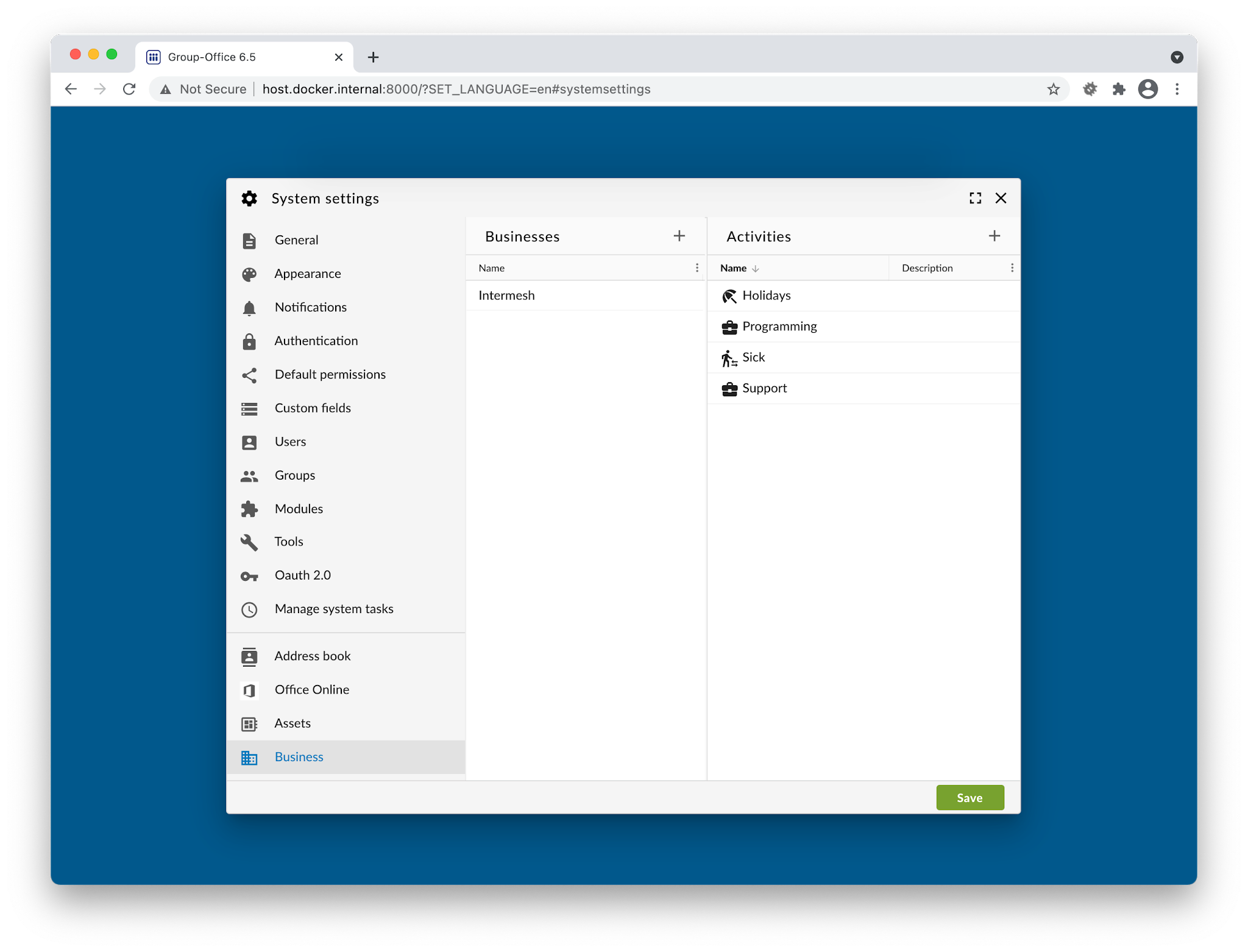Click the Sick activity person icon

tap(729, 358)
